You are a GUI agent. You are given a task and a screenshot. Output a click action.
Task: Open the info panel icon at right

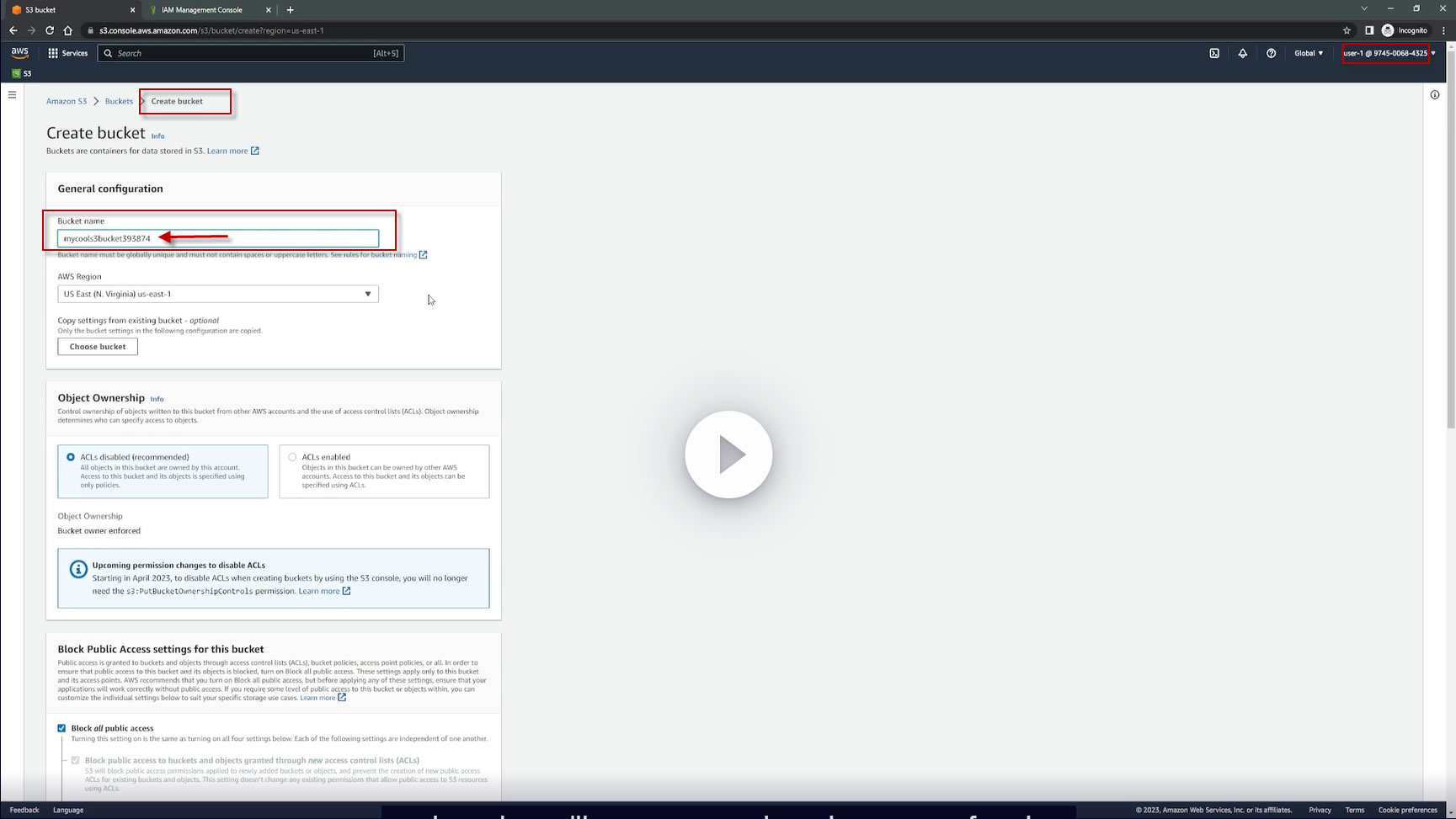(x=1435, y=94)
